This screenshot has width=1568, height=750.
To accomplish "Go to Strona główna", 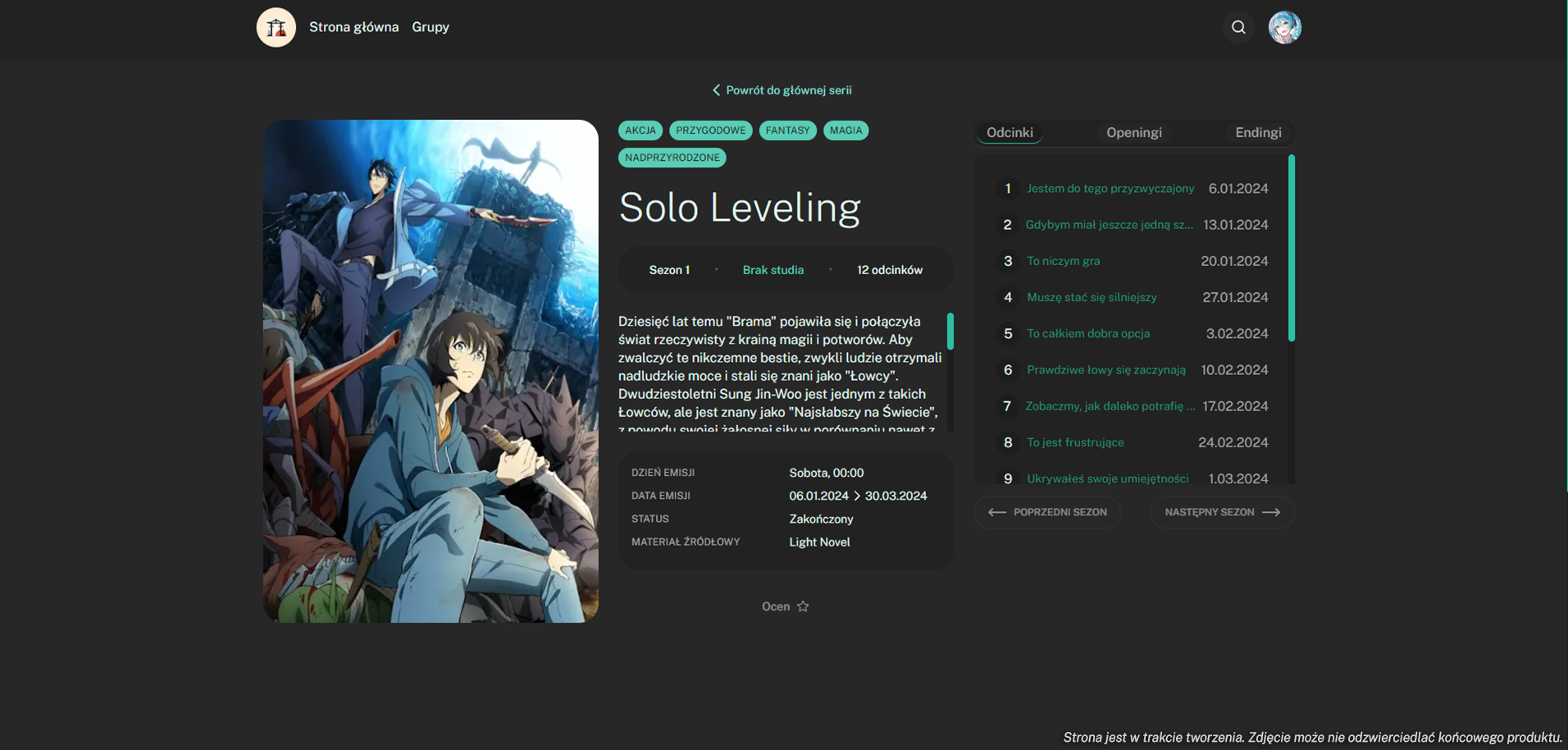I will click(x=353, y=27).
